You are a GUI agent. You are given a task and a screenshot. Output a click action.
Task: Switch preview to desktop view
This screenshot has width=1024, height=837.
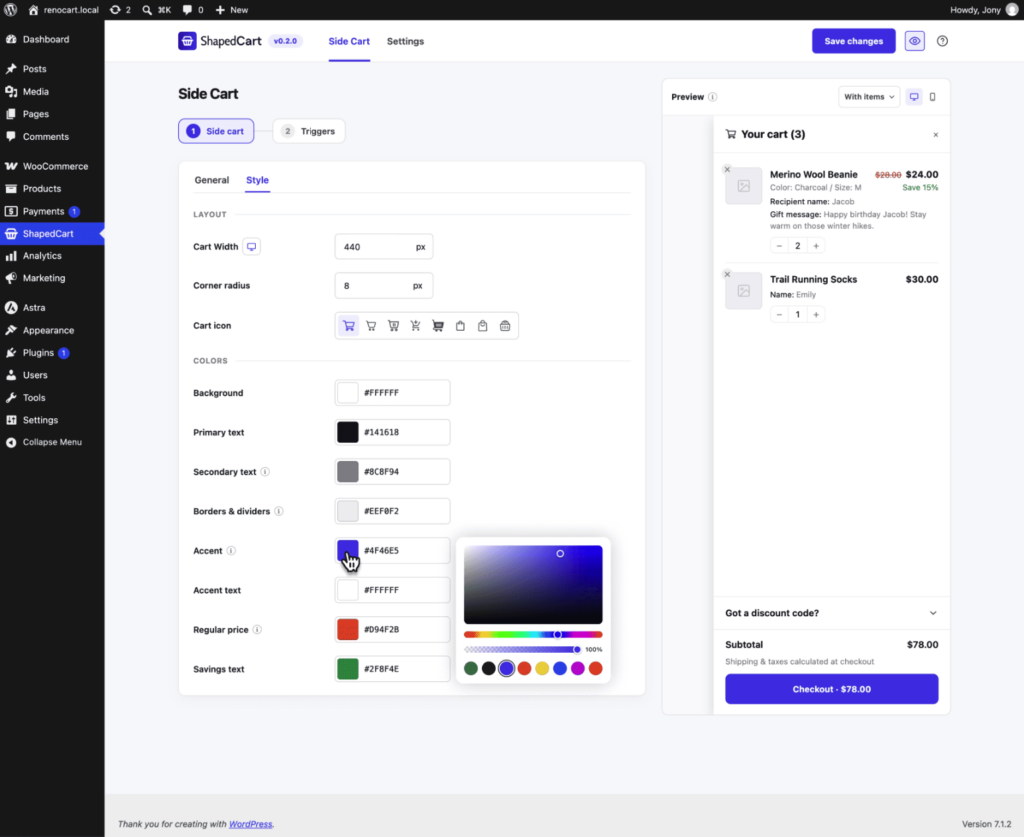(x=914, y=97)
